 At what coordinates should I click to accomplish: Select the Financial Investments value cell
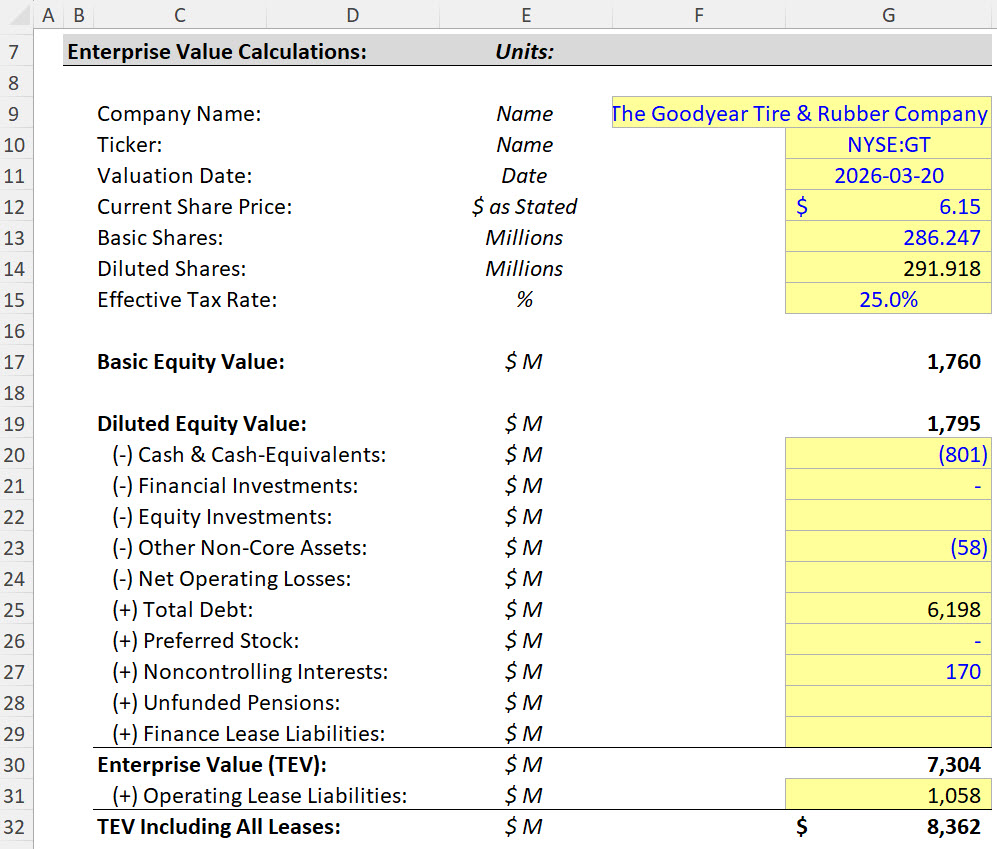point(888,485)
